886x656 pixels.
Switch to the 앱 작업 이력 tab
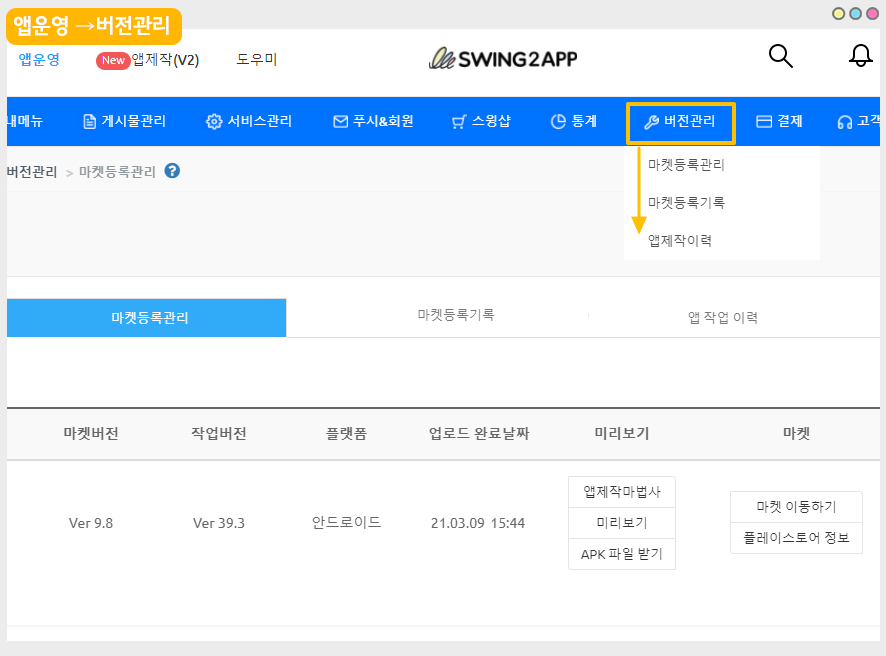722,318
